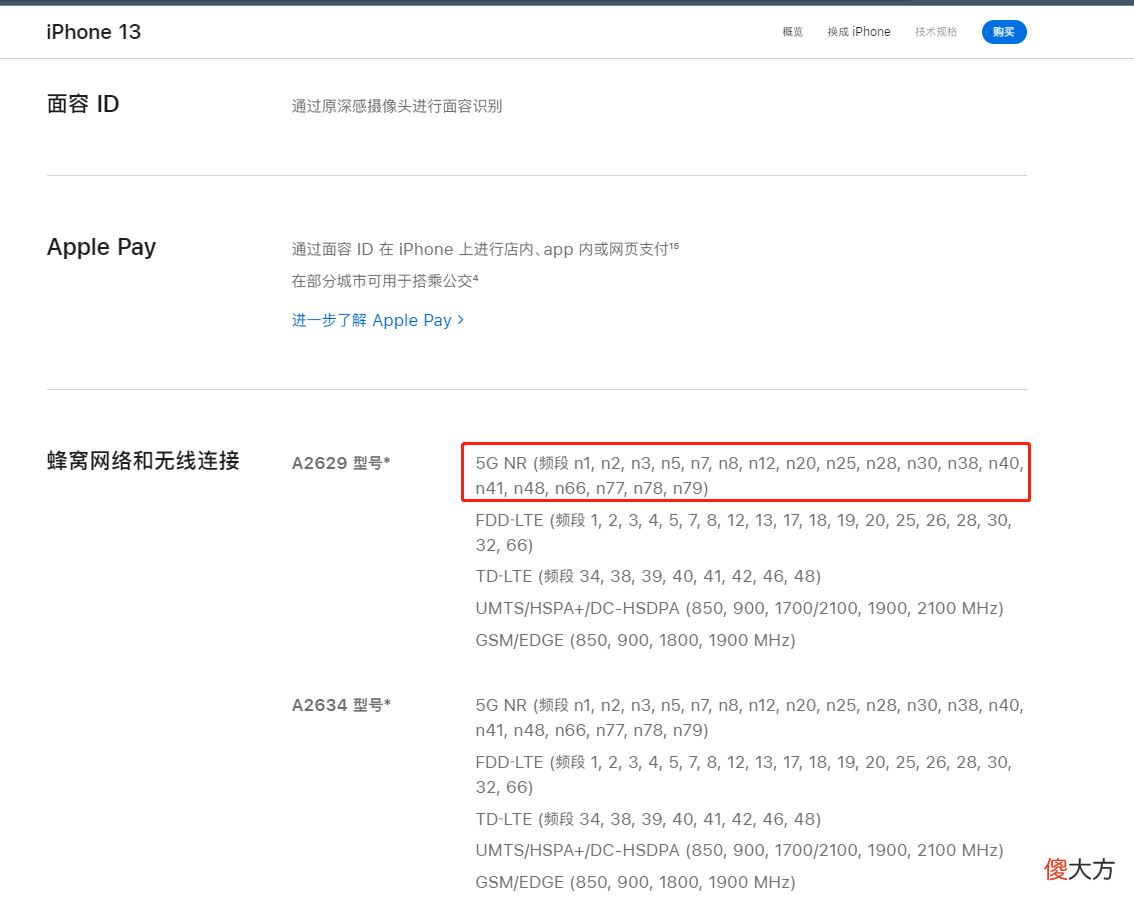
Task: Click the 傻大方 watermark text
Action: [x=1079, y=870]
